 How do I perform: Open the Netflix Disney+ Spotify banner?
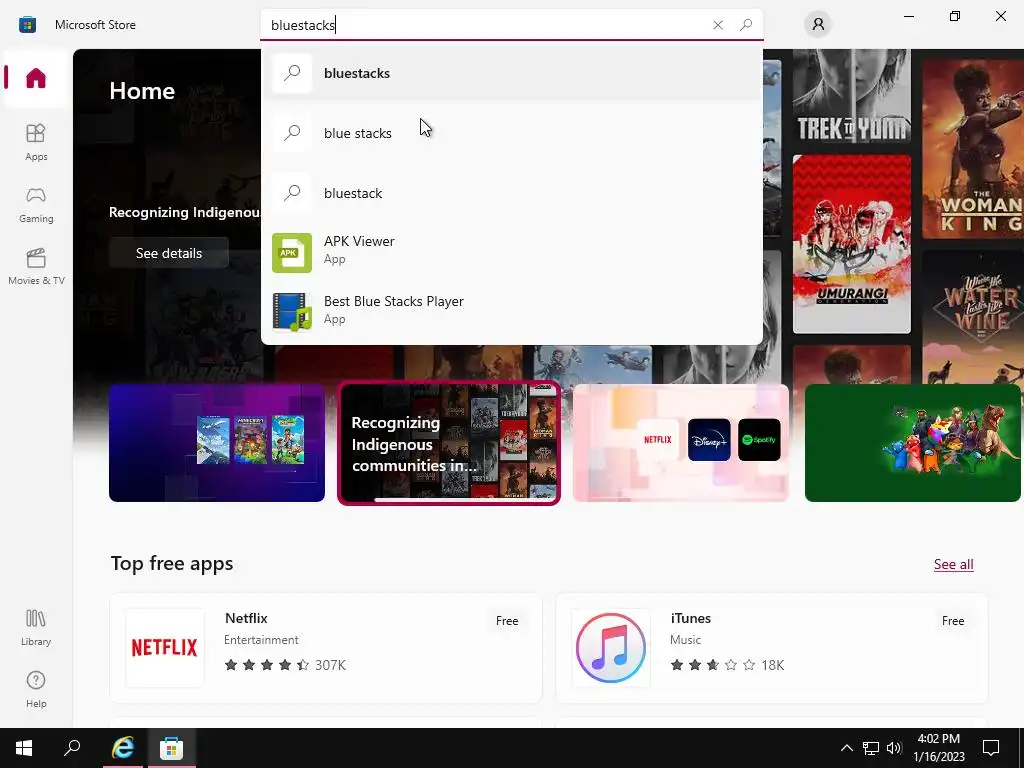(x=680, y=443)
